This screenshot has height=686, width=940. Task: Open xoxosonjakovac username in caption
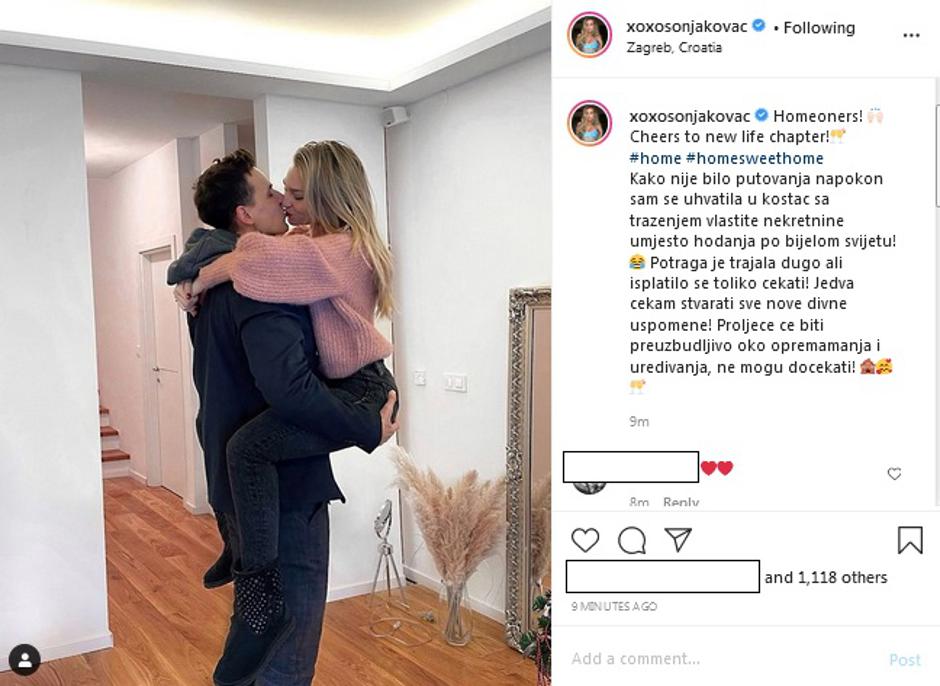click(x=690, y=116)
